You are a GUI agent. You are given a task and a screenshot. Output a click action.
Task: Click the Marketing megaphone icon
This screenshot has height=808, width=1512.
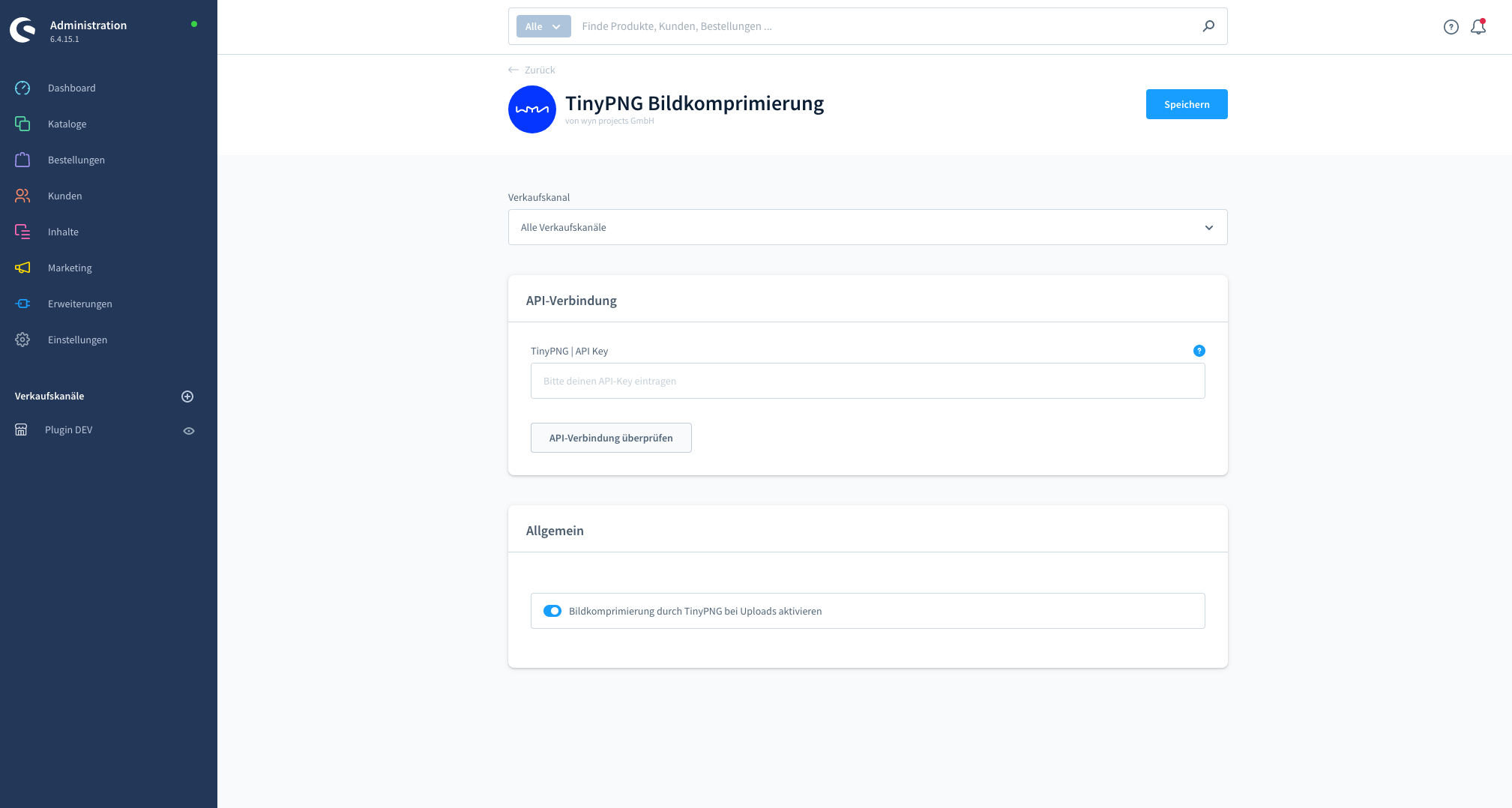(x=22, y=268)
